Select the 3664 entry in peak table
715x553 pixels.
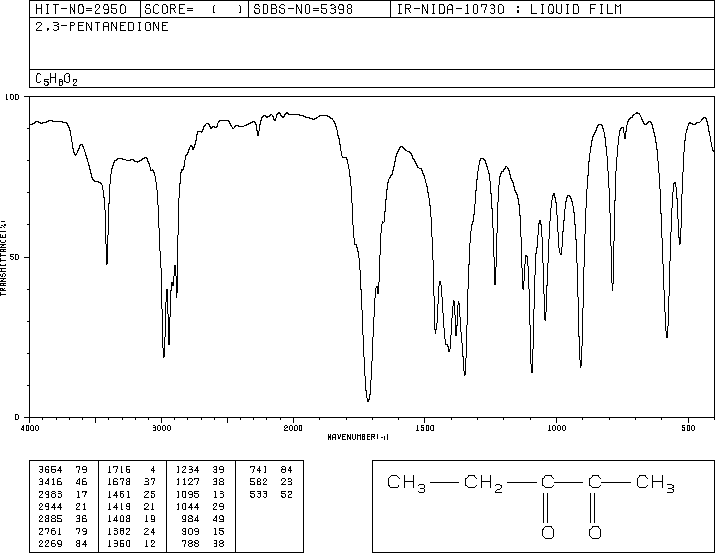point(50,469)
